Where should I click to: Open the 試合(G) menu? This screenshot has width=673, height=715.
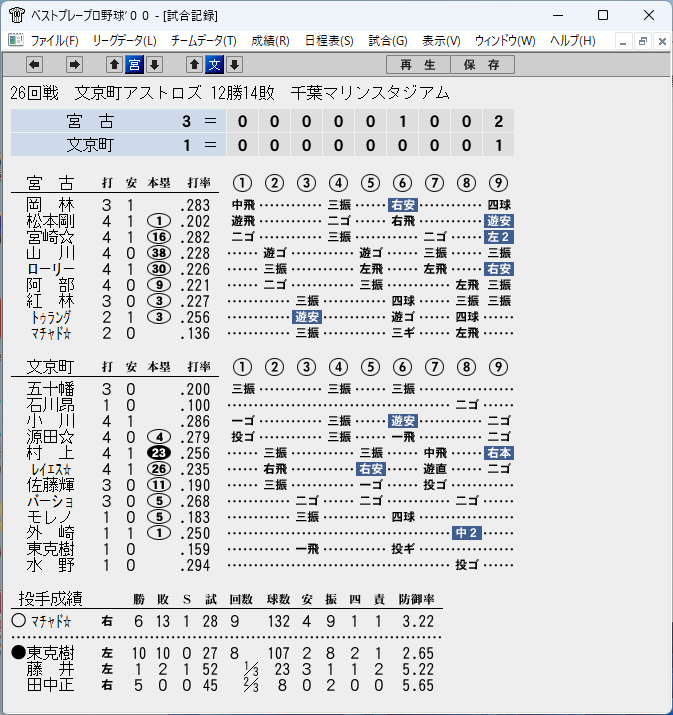pyautogui.click(x=388, y=41)
